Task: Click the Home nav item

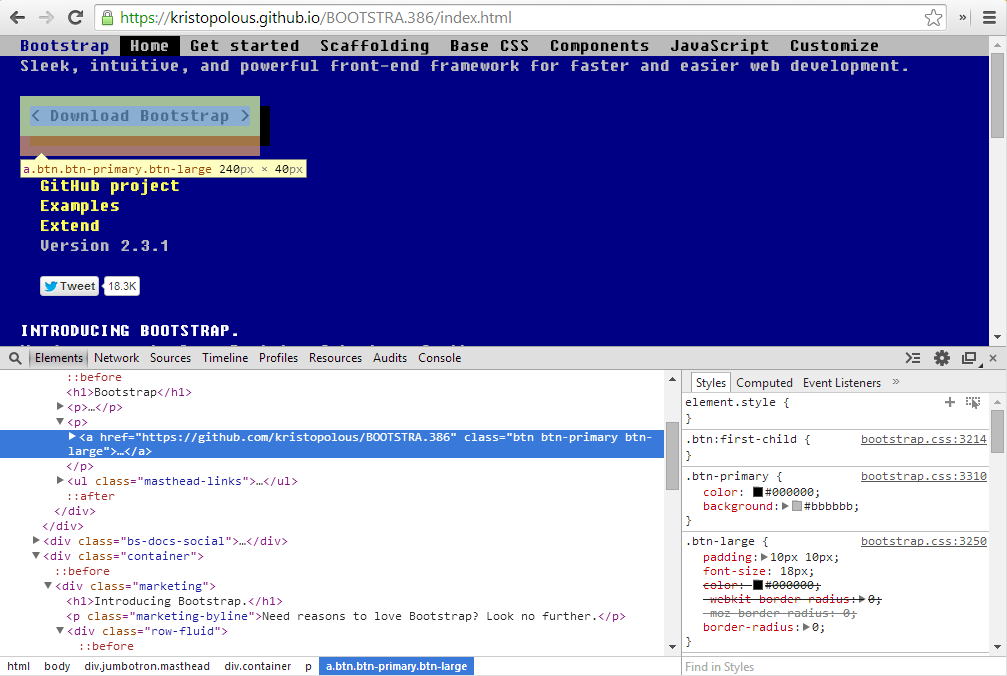Action: pos(149,46)
